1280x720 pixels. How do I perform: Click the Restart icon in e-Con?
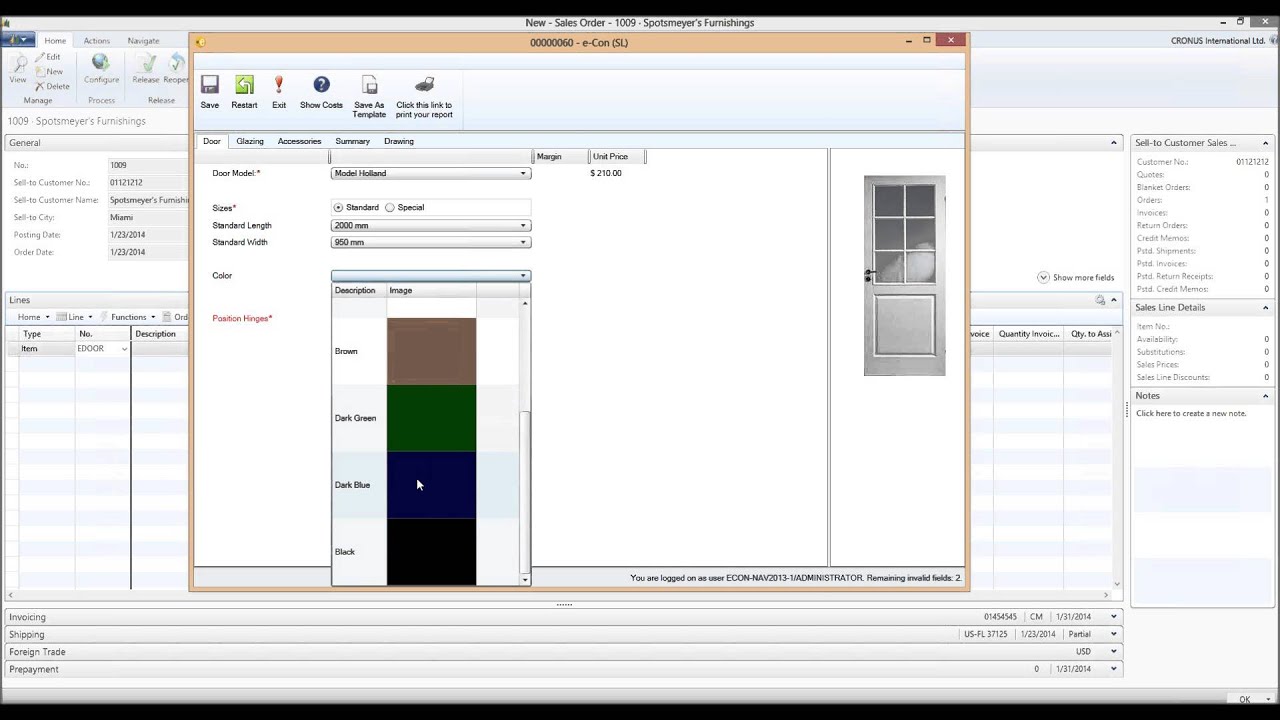point(244,85)
